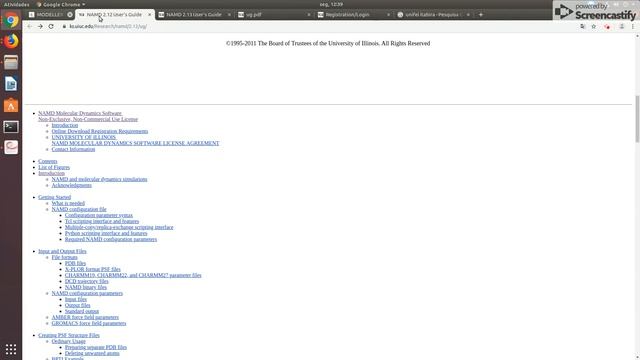This screenshot has height=360, width=640.
Task: Reload the current page
Action: pos(51,26)
